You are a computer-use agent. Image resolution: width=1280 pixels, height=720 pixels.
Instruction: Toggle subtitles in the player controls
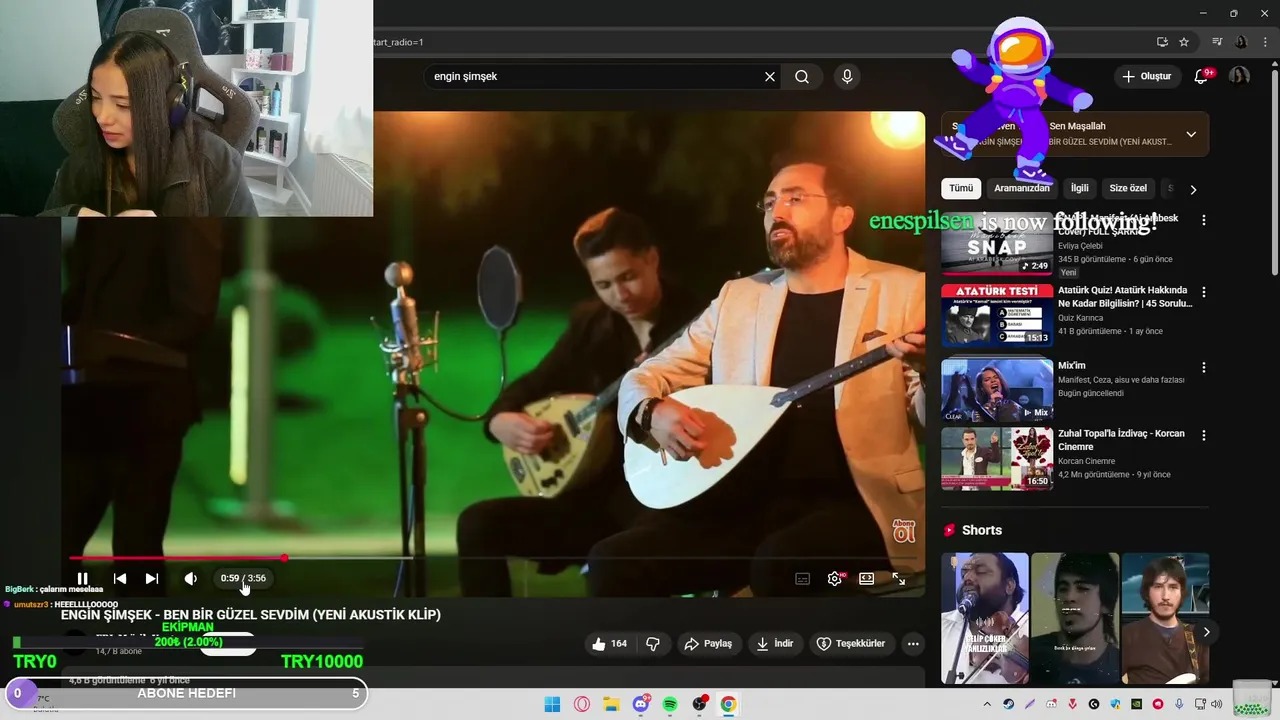coord(802,578)
